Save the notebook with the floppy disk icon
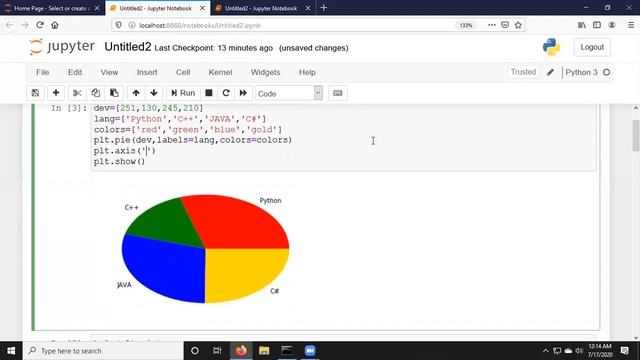 click(x=36, y=93)
